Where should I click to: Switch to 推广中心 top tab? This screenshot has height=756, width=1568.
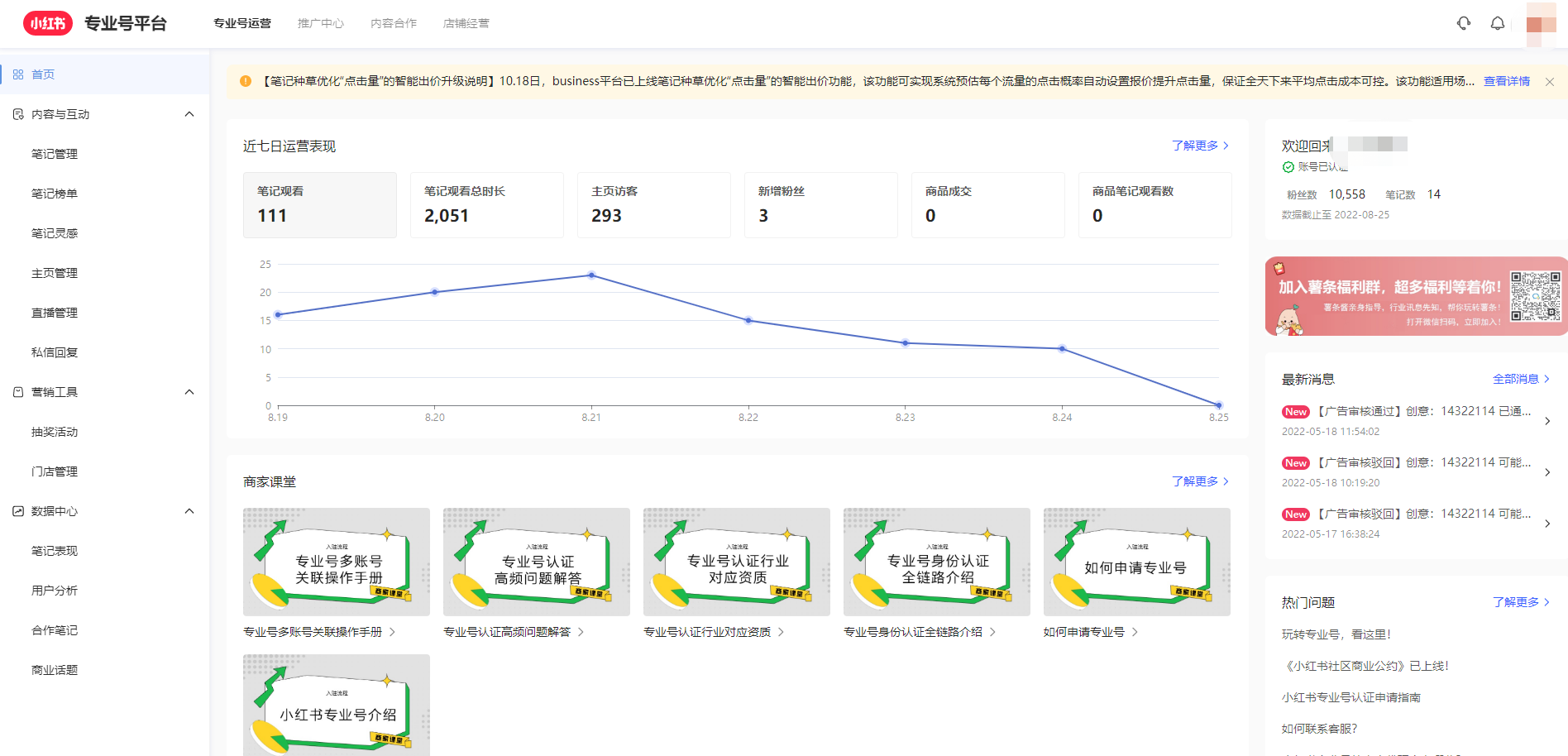pyautogui.click(x=321, y=23)
